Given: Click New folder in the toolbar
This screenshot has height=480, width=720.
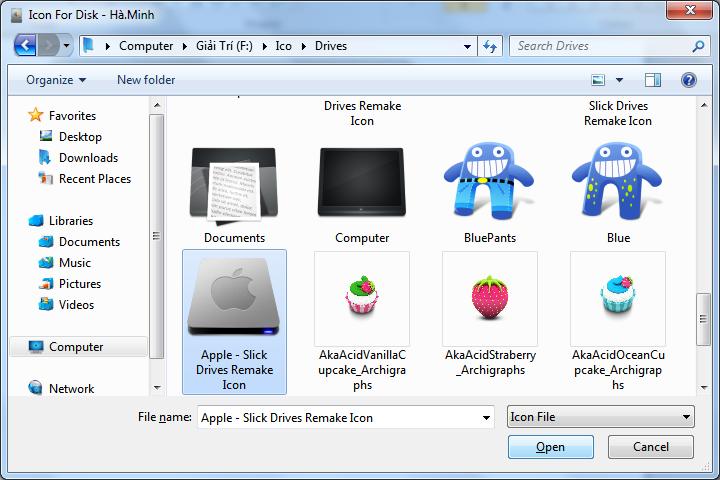Looking at the screenshot, I should [146, 80].
